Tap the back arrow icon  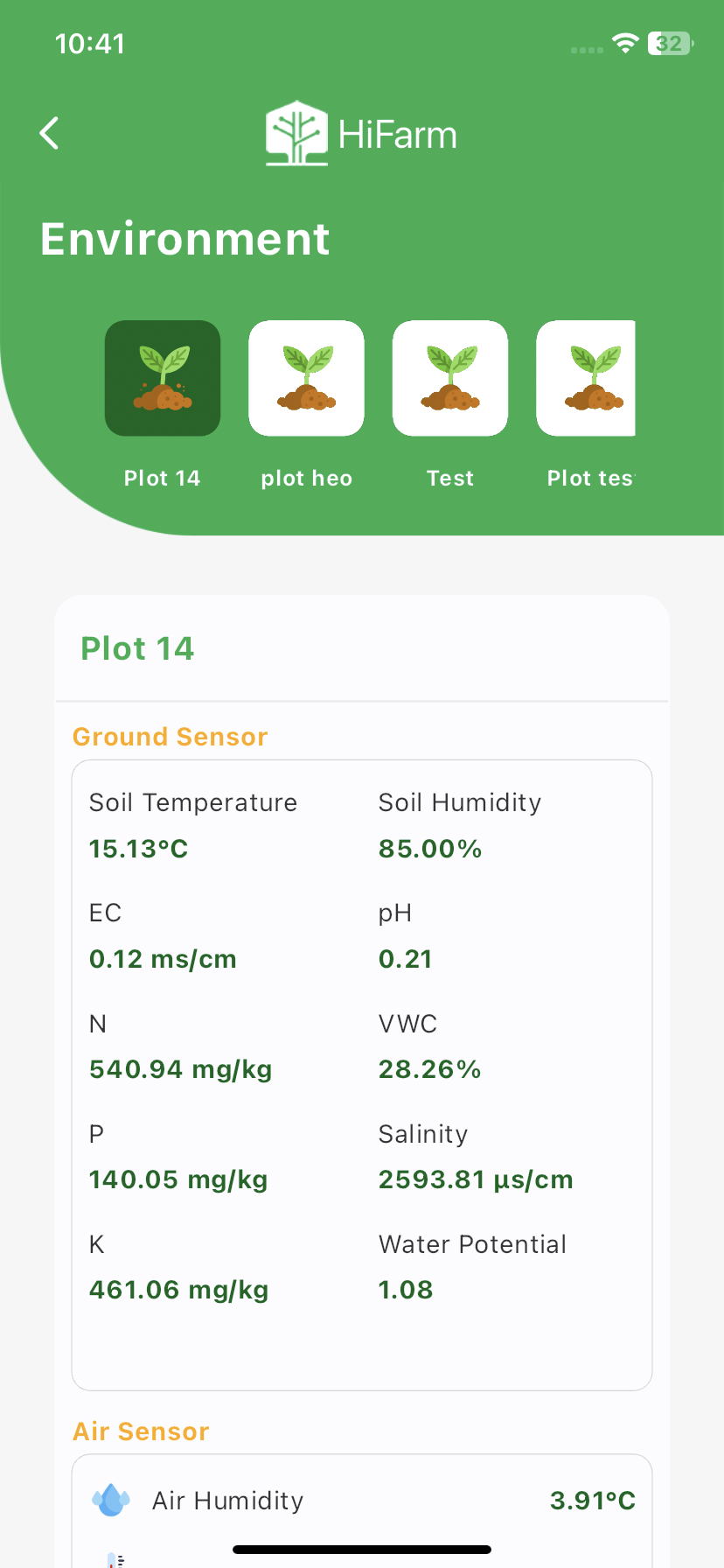click(50, 133)
